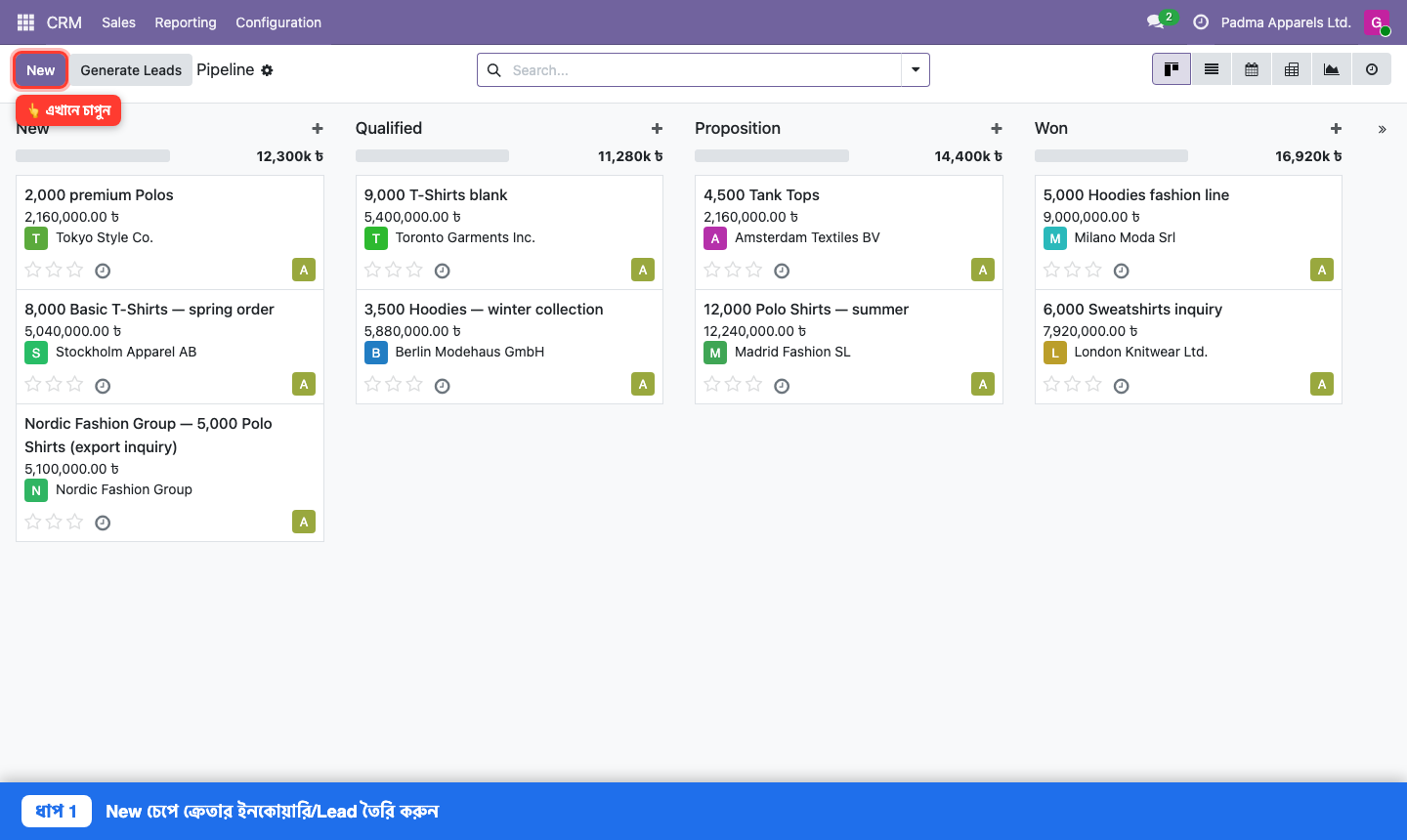Viewport: 1407px width, 840px height.
Task: Go to CRM app home
Action: coord(64,21)
